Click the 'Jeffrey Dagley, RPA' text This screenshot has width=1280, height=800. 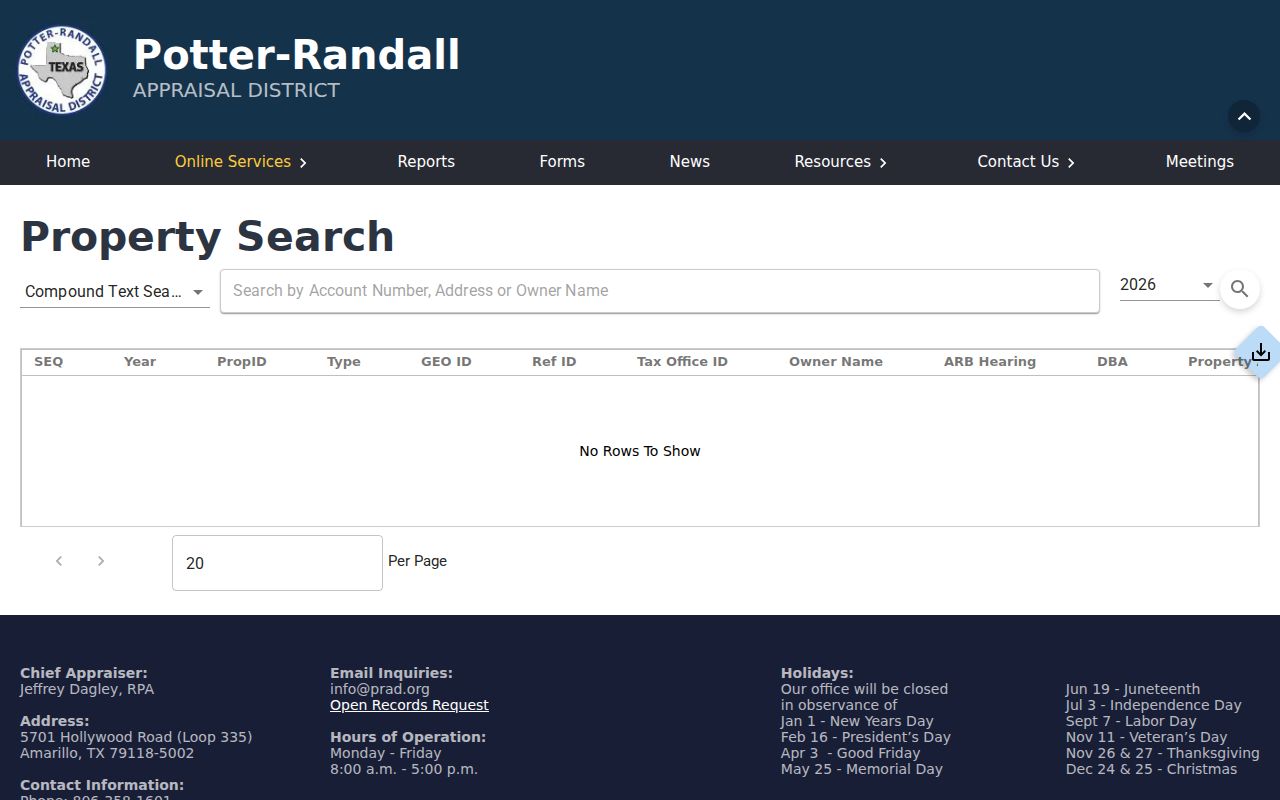tap(87, 689)
